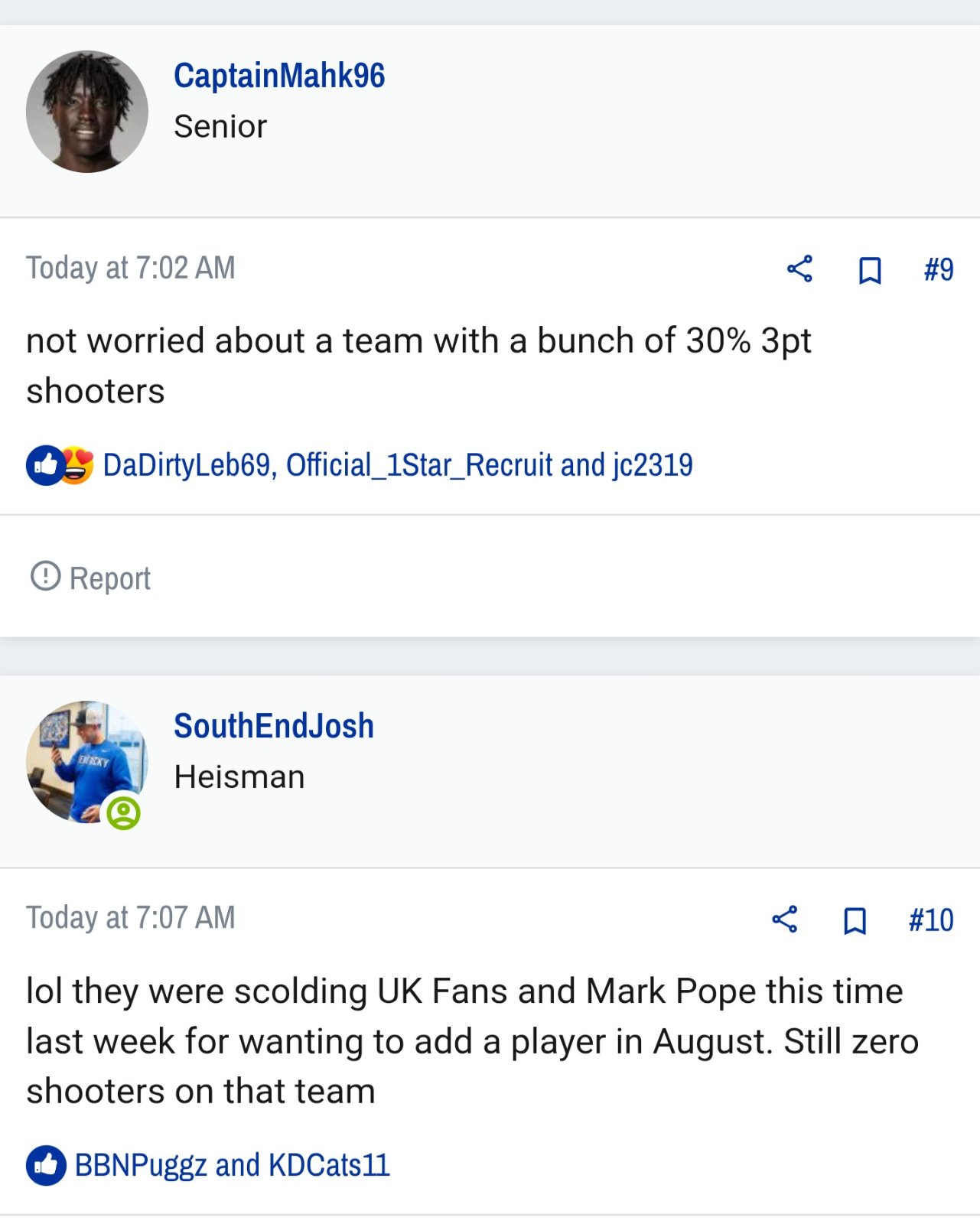The image size is (980, 1224).
Task: Click the 'Today at 7:02 AM' timestamp
Action: pyautogui.click(x=131, y=268)
